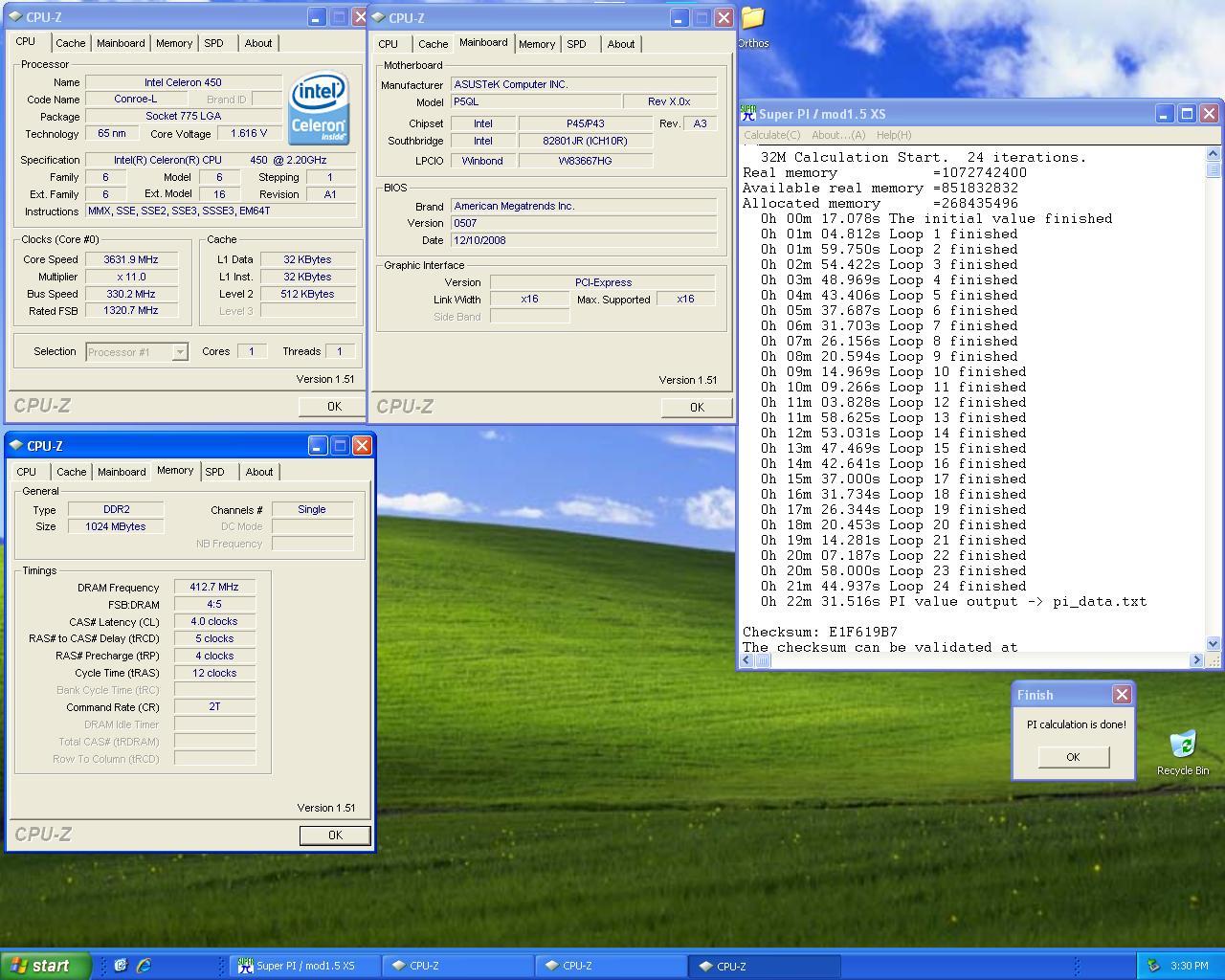Click OK in the Finish dialog
This screenshot has width=1225, height=980.
click(x=1073, y=757)
